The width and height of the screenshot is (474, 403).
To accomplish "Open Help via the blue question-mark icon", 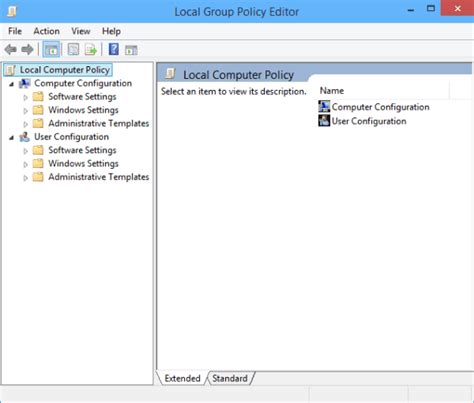I will [x=114, y=50].
